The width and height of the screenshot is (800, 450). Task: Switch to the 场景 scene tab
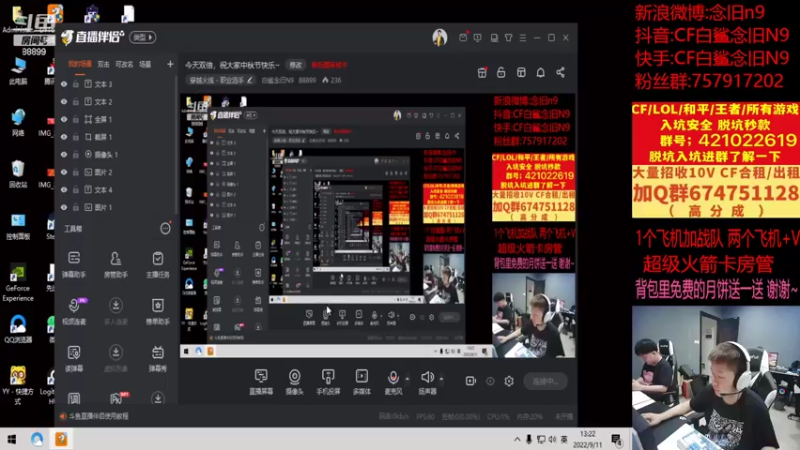[145, 64]
